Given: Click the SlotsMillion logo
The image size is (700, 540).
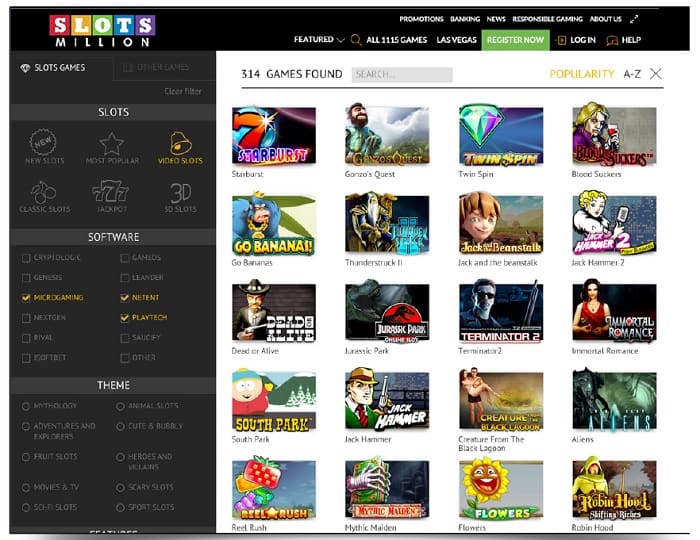Looking at the screenshot, I should (x=102, y=30).
